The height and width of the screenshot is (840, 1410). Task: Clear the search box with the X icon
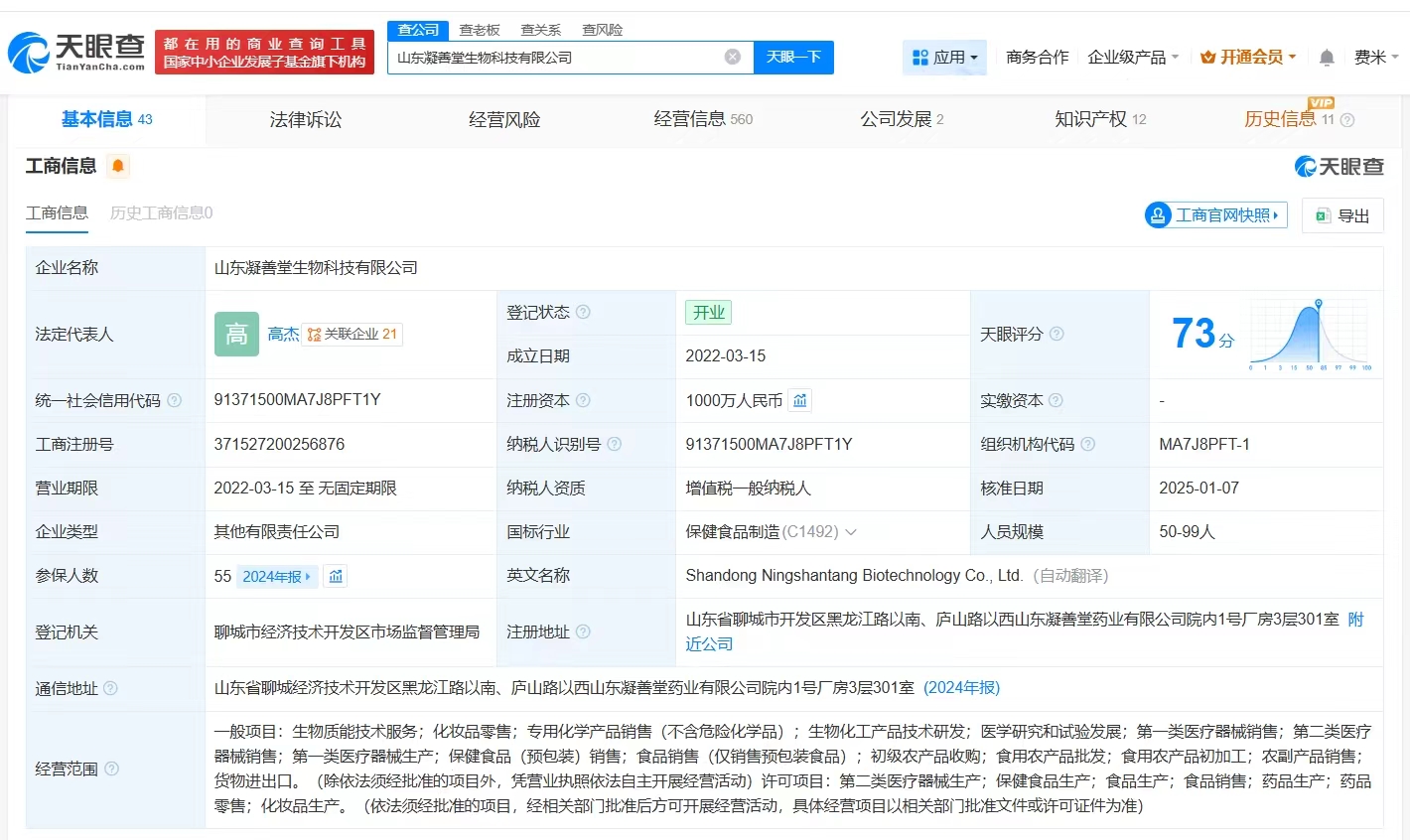point(733,57)
